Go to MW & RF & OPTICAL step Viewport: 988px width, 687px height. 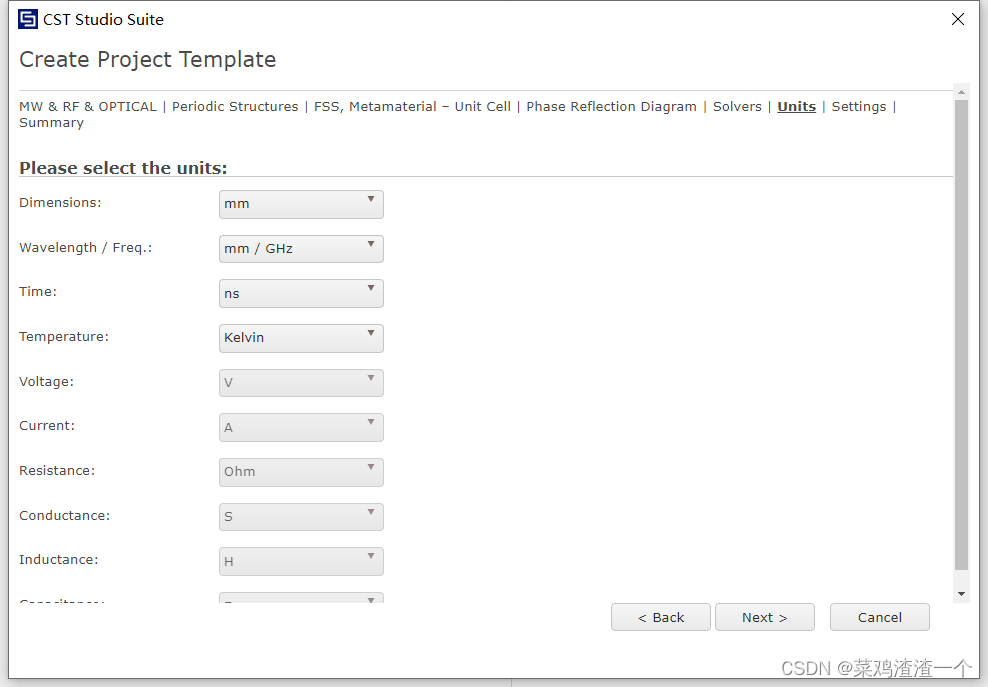(88, 107)
